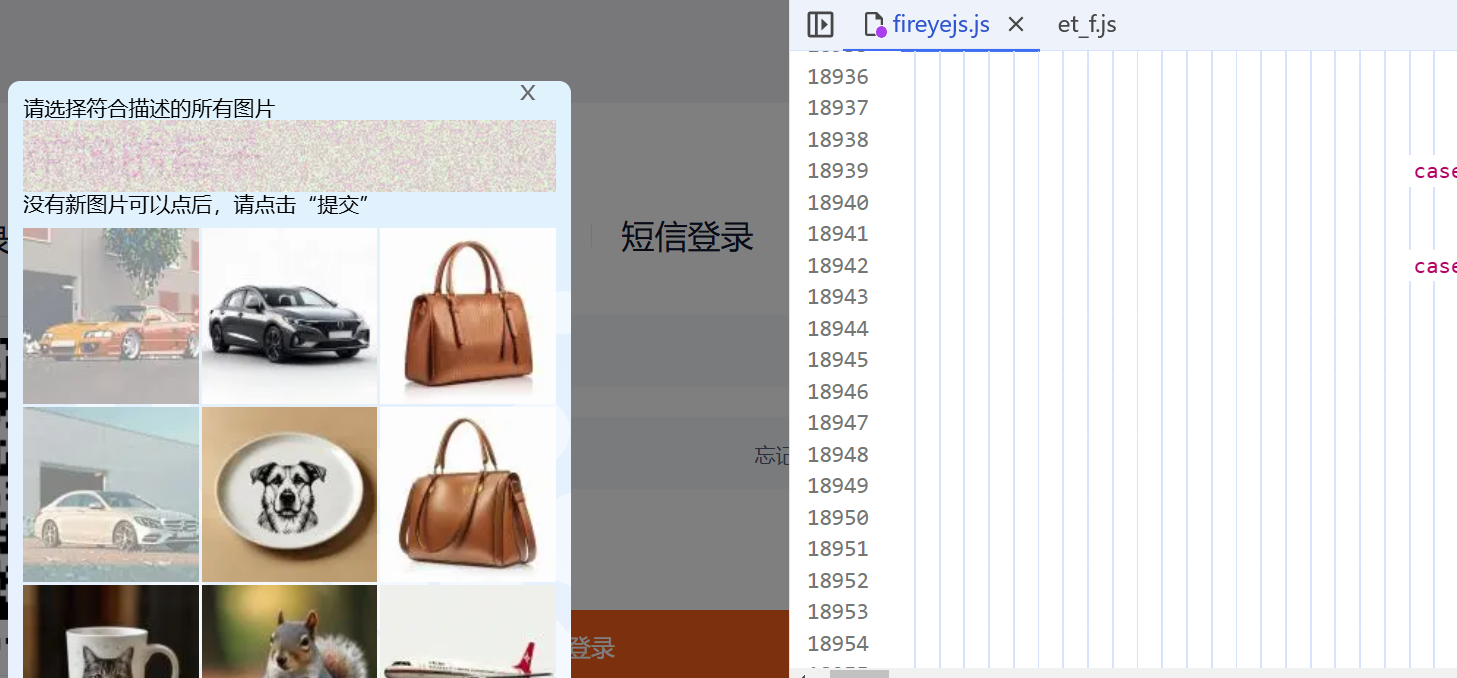Click the noisy captcha description image
The image size is (1457, 678).
pos(289,156)
